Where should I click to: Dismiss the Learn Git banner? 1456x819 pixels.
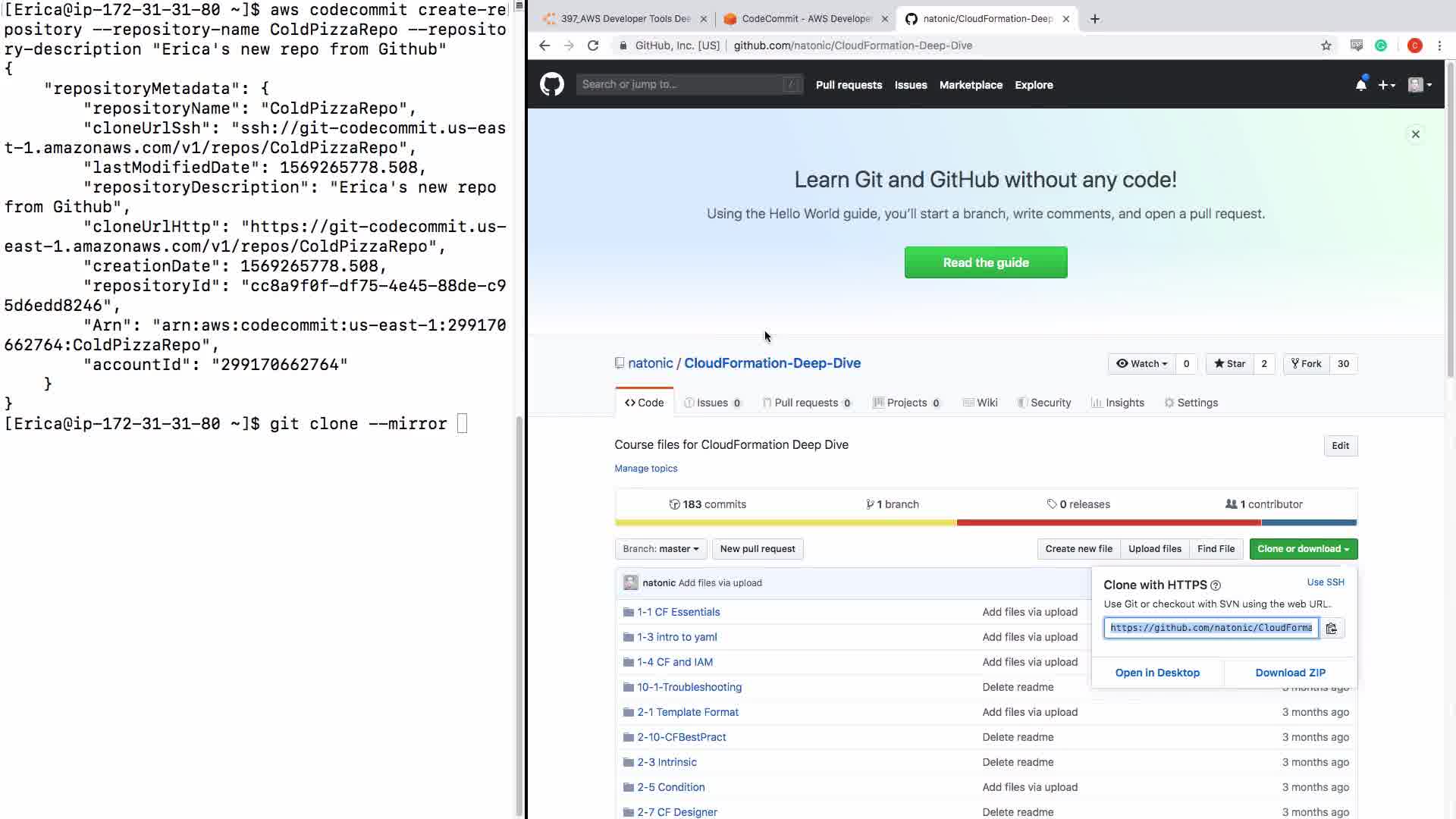[x=1415, y=134]
